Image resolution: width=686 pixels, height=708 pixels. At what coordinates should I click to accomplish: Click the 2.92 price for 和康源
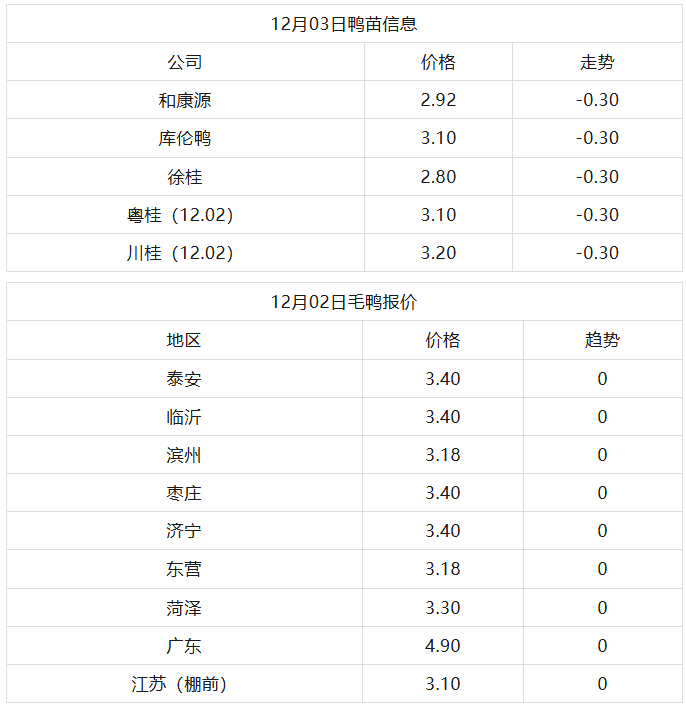coord(438,100)
